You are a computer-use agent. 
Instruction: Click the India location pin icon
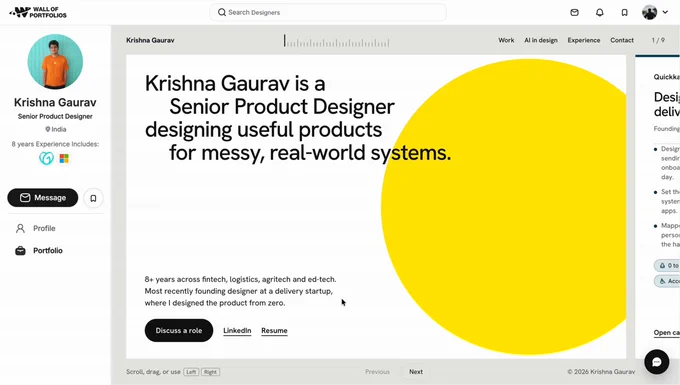(48, 129)
